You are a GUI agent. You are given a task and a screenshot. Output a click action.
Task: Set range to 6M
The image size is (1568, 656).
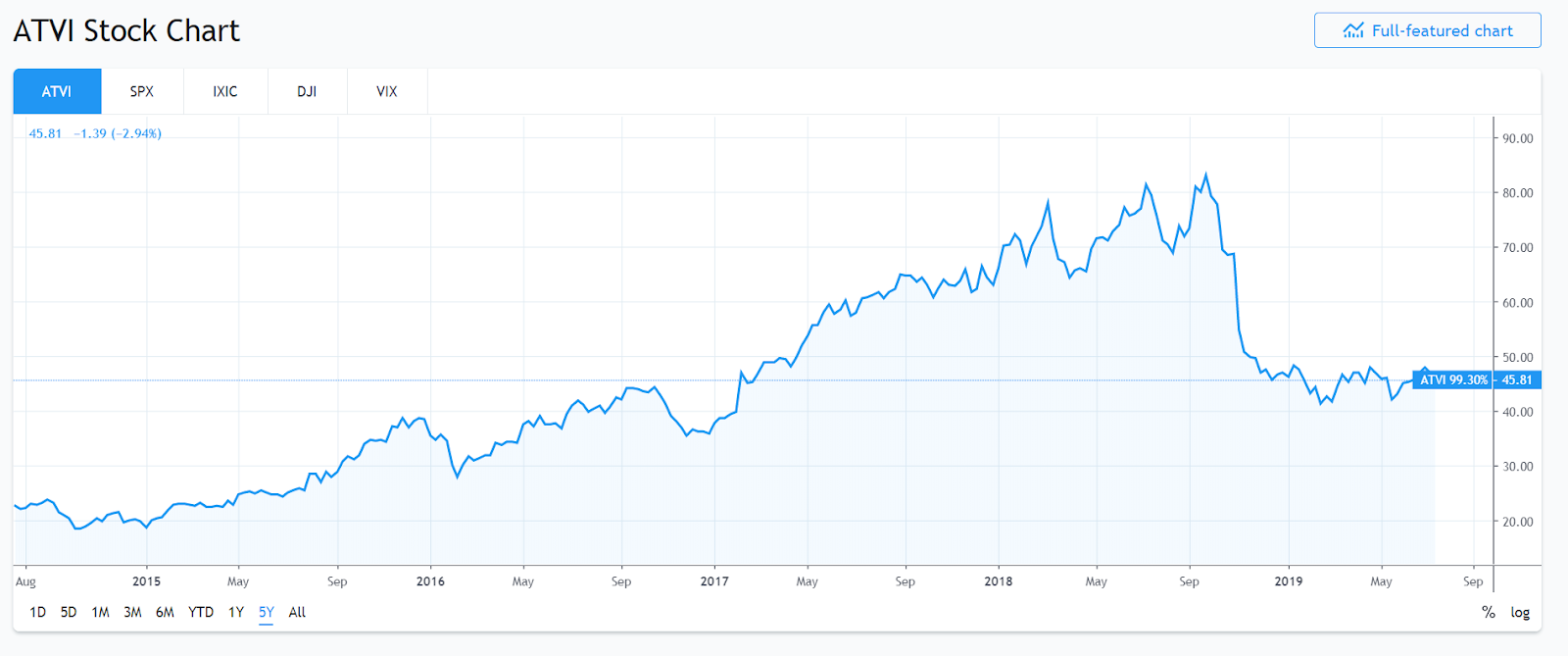[165, 612]
